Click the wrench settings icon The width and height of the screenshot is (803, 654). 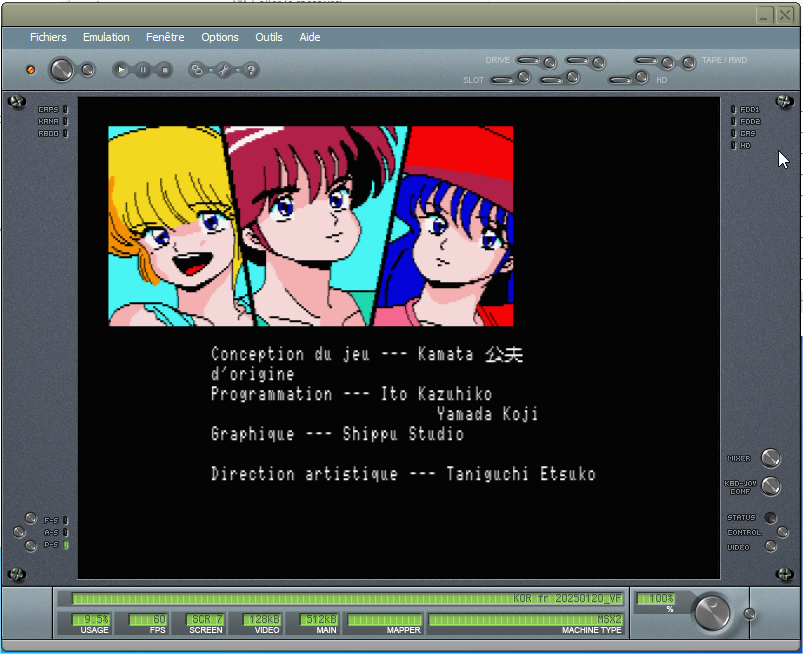[224, 70]
